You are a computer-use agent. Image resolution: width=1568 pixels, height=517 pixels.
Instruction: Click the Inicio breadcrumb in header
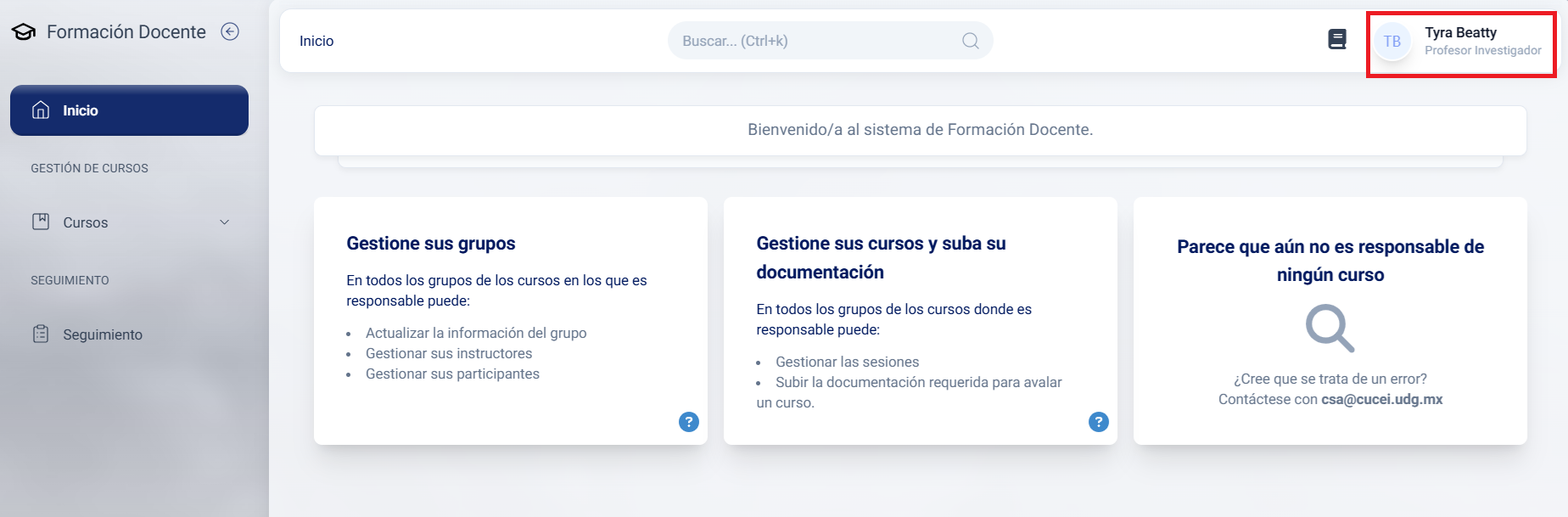click(x=316, y=41)
